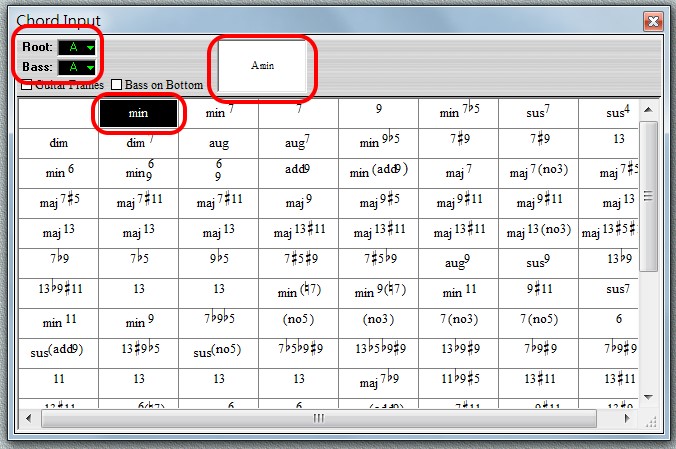
Task: Select the highlighted min chord cell
Action: (x=138, y=113)
